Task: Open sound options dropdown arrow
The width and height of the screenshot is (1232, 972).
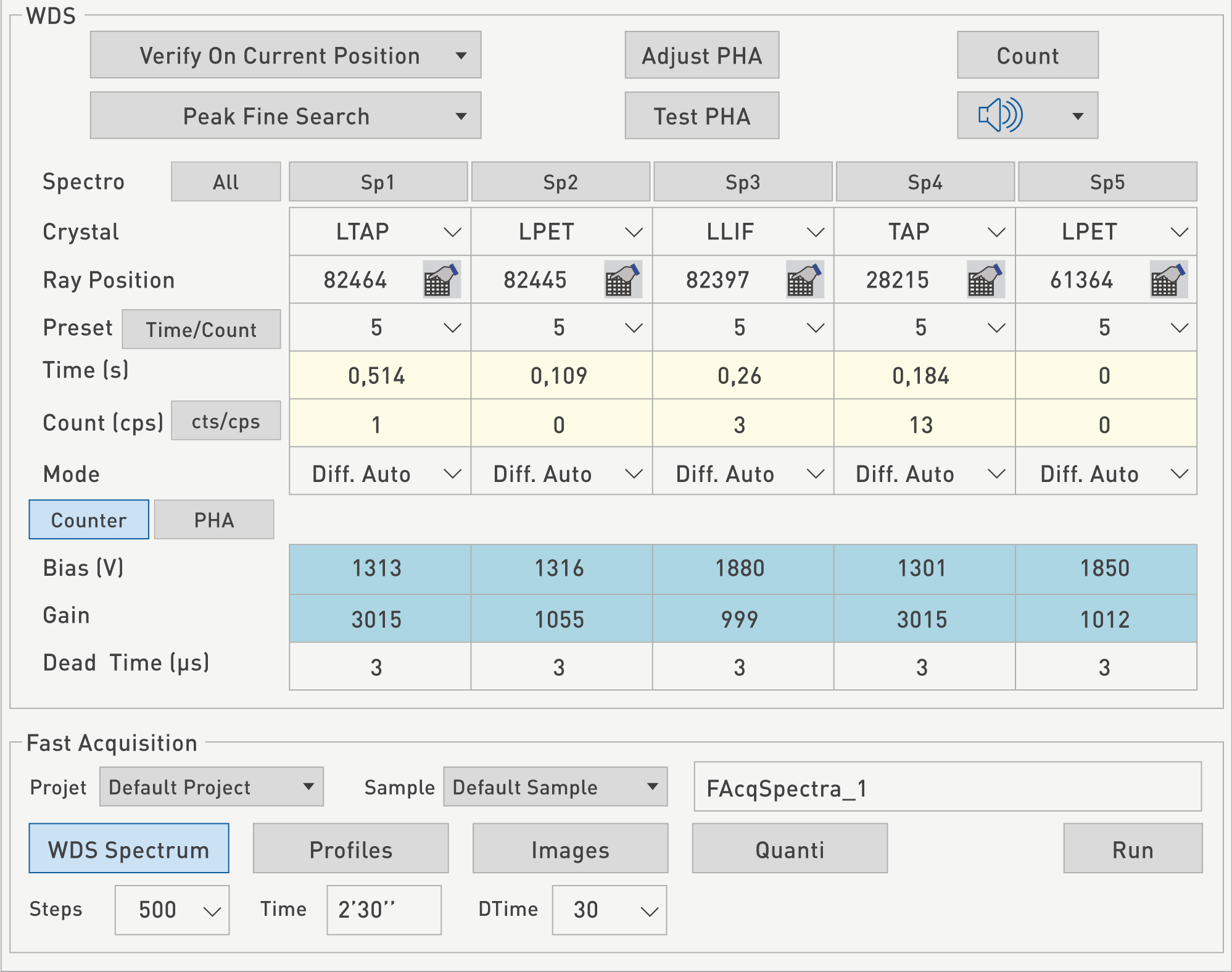Action: 1078,116
